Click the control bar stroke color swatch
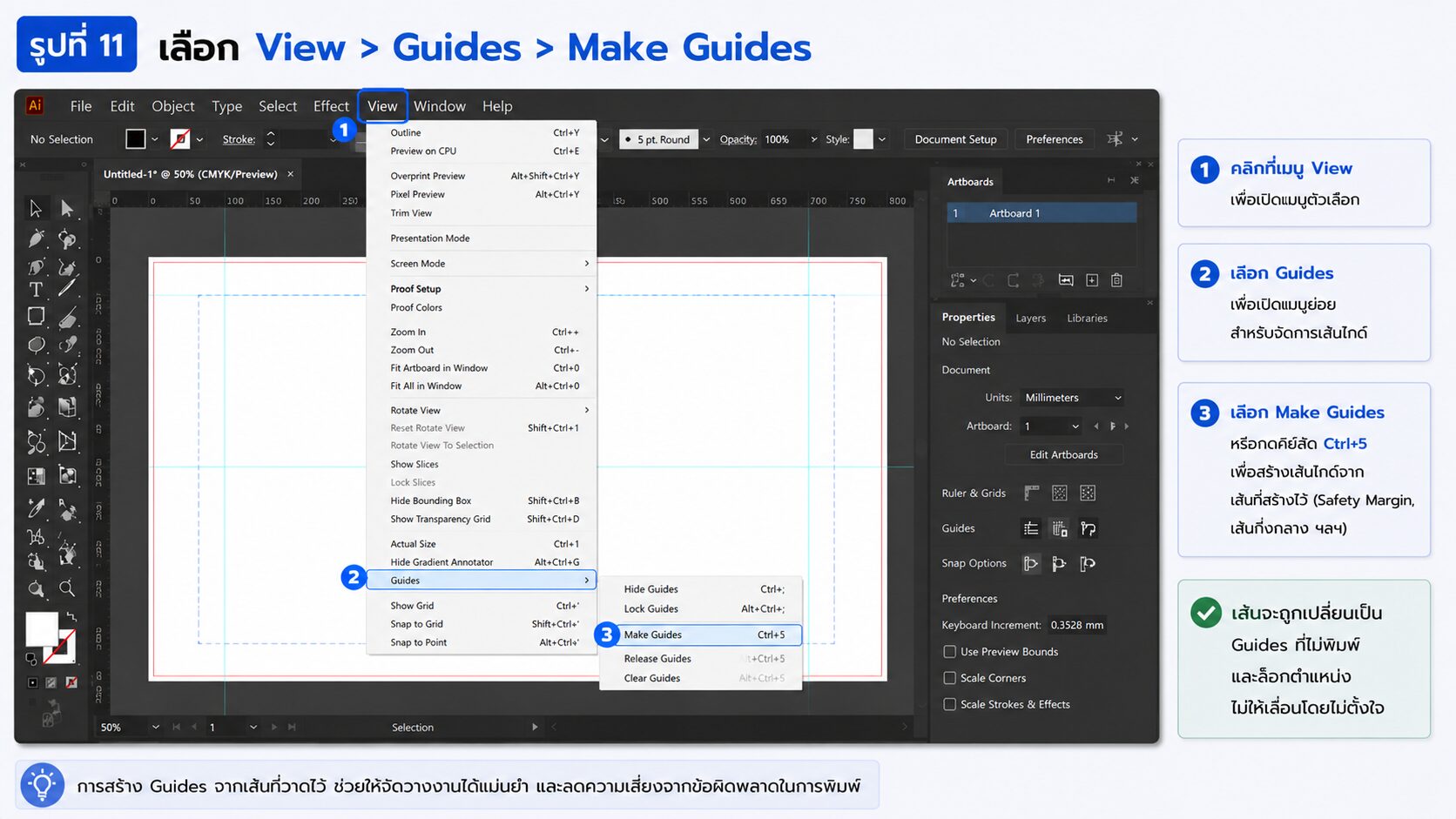 pos(180,139)
